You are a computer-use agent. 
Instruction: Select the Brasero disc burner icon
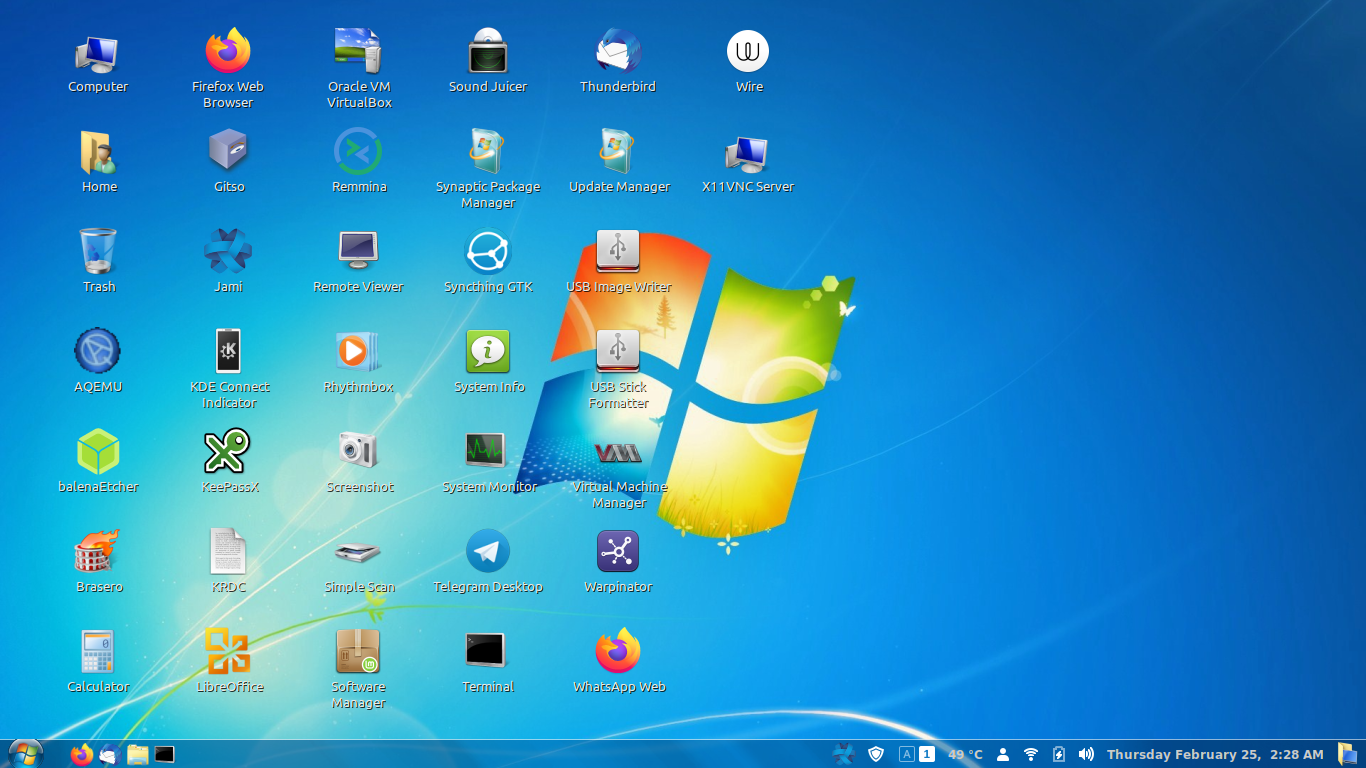click(98, 552)
